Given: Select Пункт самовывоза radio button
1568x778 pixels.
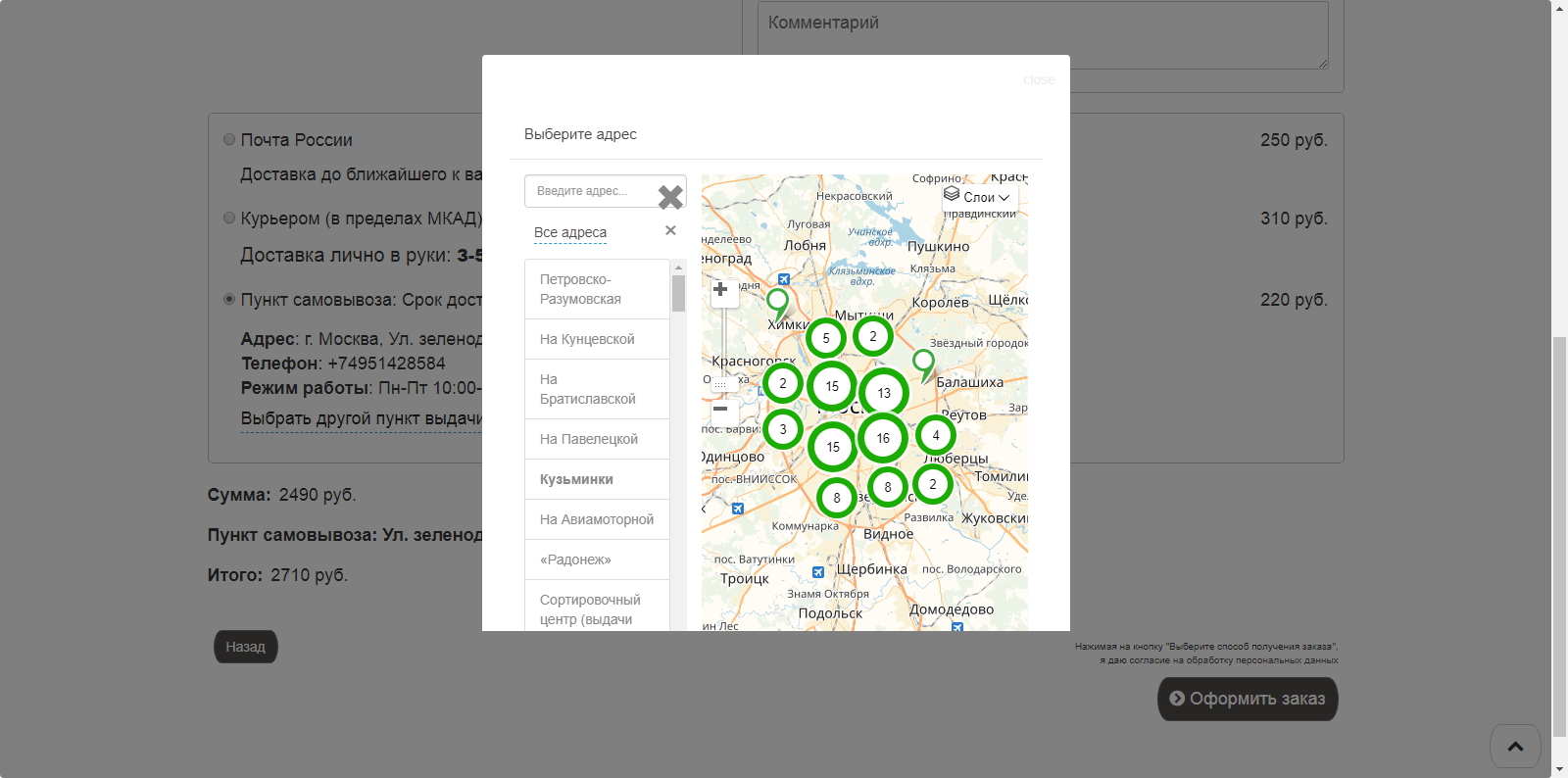Looking at the screenshot, I should tap(229, 299).
